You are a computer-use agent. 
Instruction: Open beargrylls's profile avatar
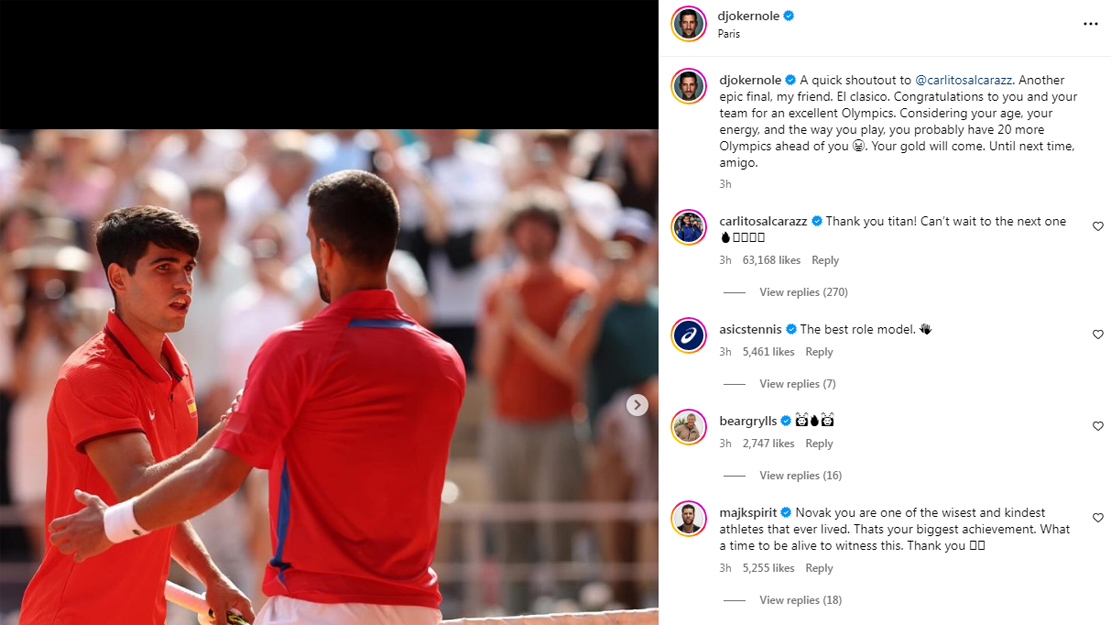(689, 427)
